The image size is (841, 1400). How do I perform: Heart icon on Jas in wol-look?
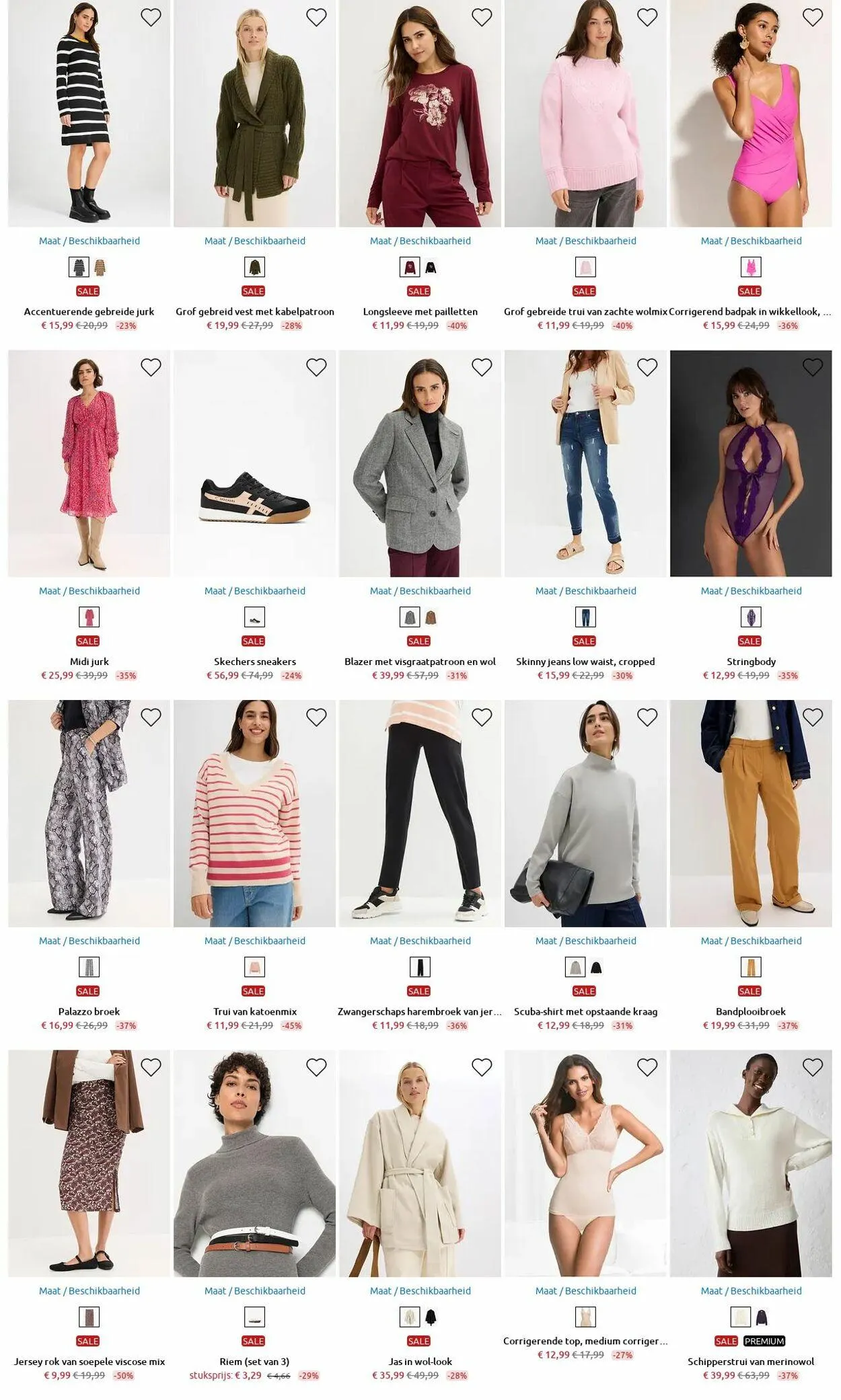[x=482, y=1067]
